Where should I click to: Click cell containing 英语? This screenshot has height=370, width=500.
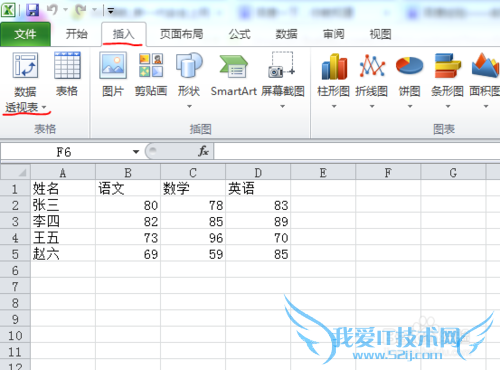coord(258,189)
